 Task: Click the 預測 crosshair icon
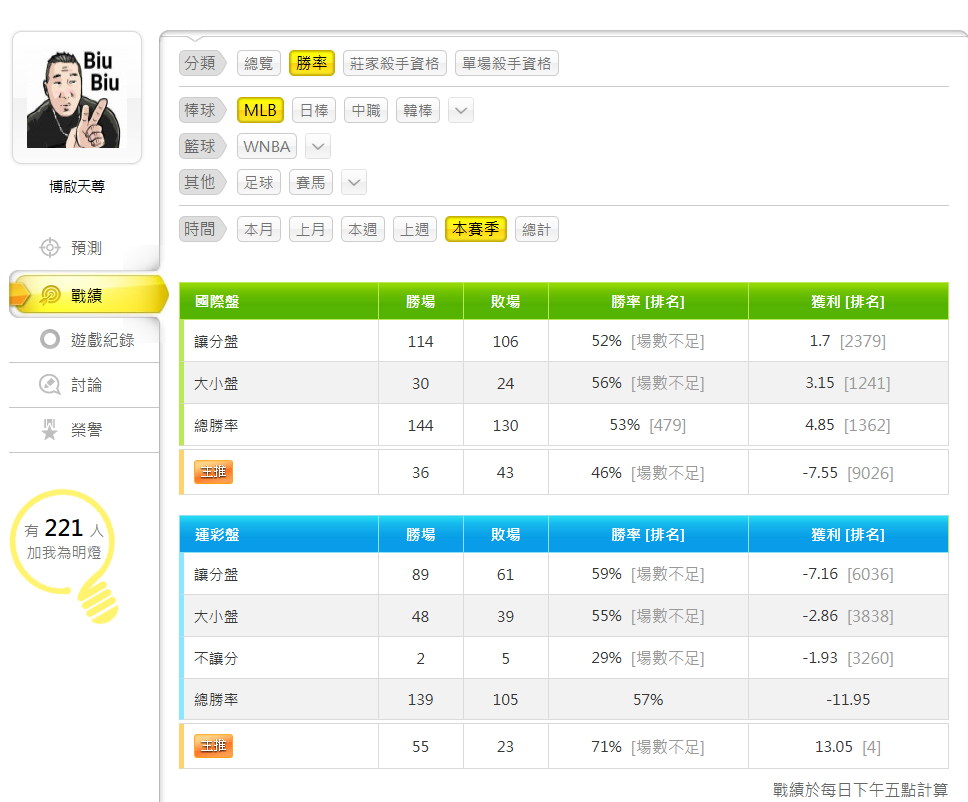tap(50, 248)
